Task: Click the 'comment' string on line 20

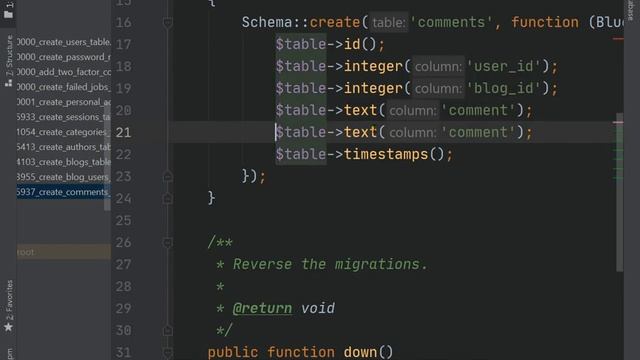Action: [x=478, y=110]
